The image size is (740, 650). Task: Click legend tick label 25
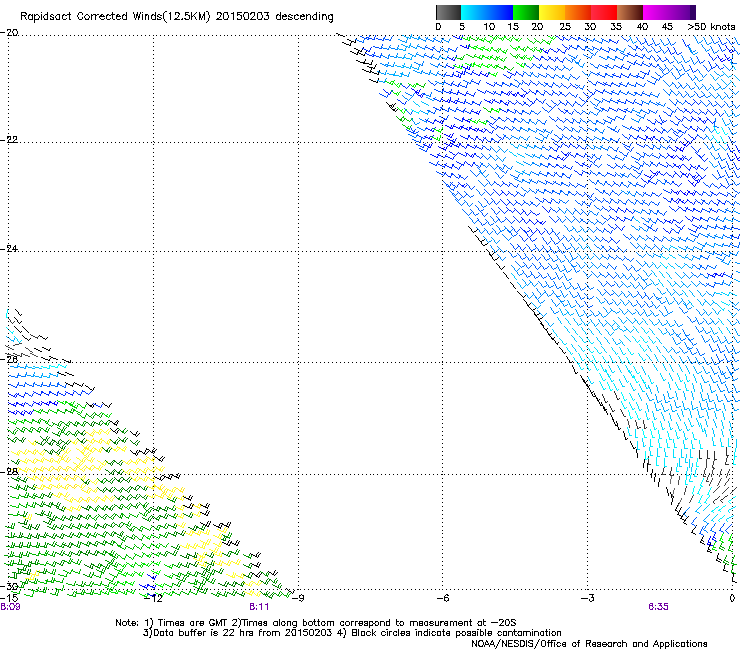coord(565,27)
